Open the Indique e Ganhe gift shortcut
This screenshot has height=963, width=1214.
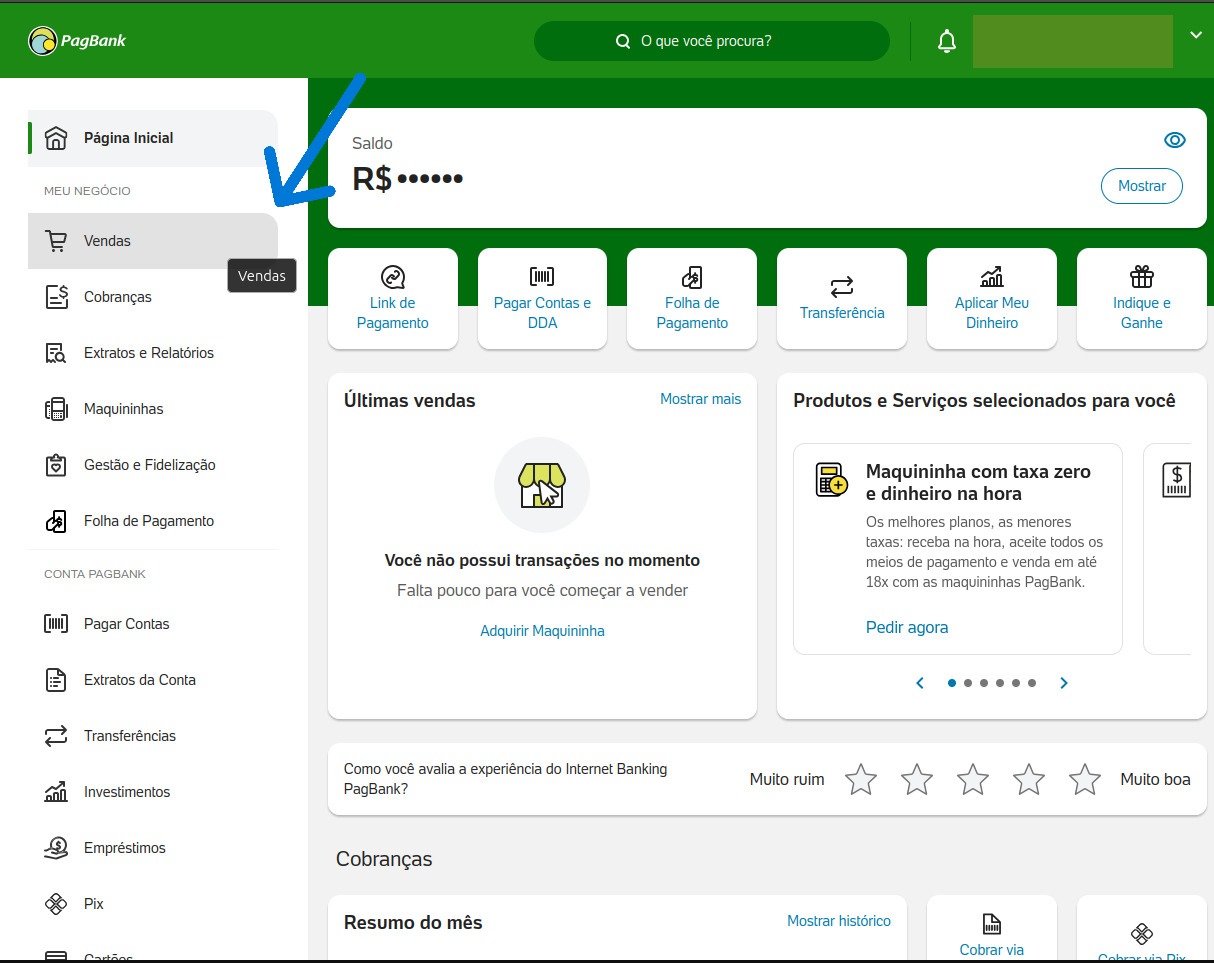1142,299
